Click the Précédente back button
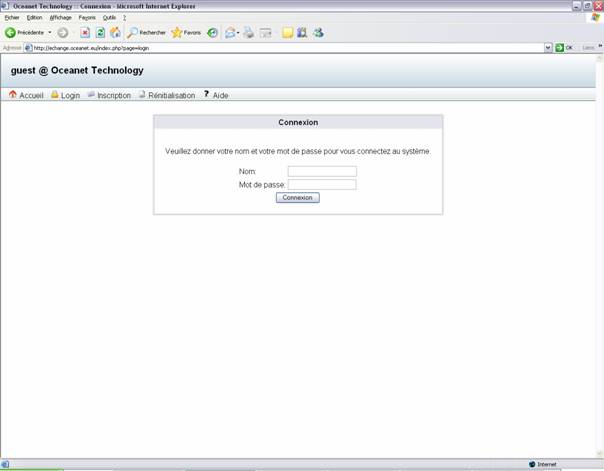Viewport: 604px width, 471px height. [x=24, y=33]
